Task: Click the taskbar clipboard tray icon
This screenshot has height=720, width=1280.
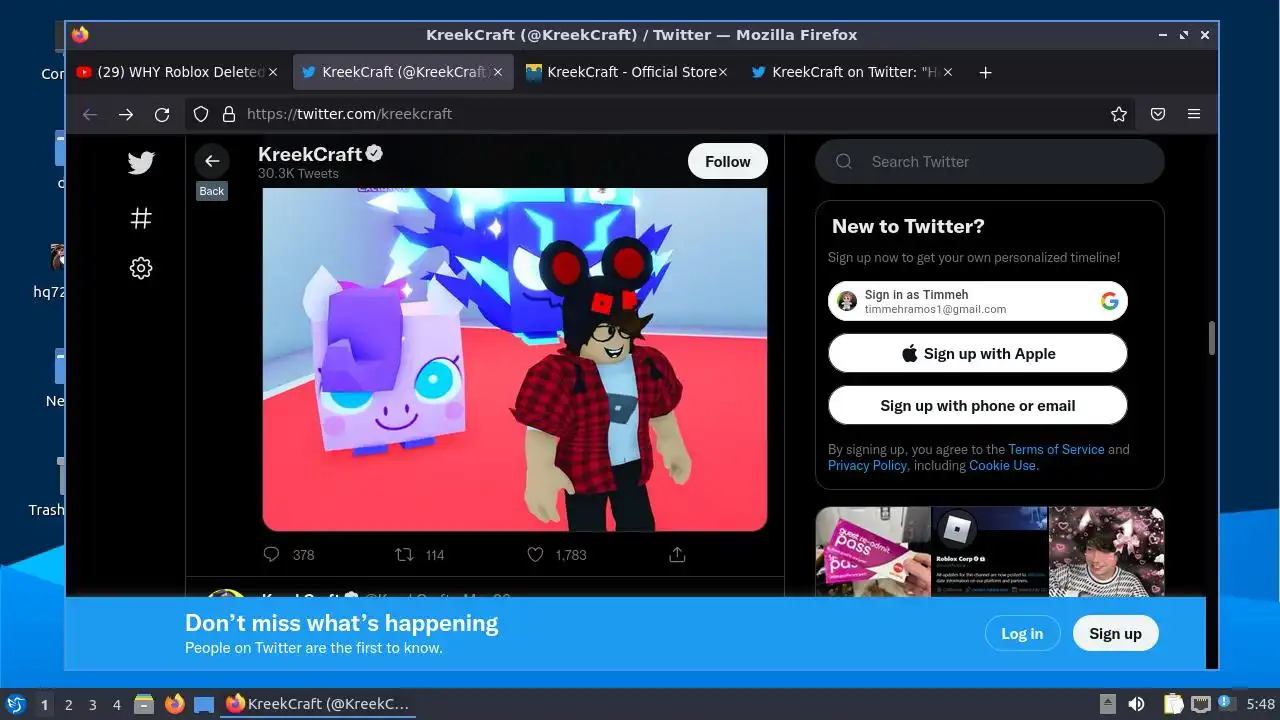Action: 1173,704
